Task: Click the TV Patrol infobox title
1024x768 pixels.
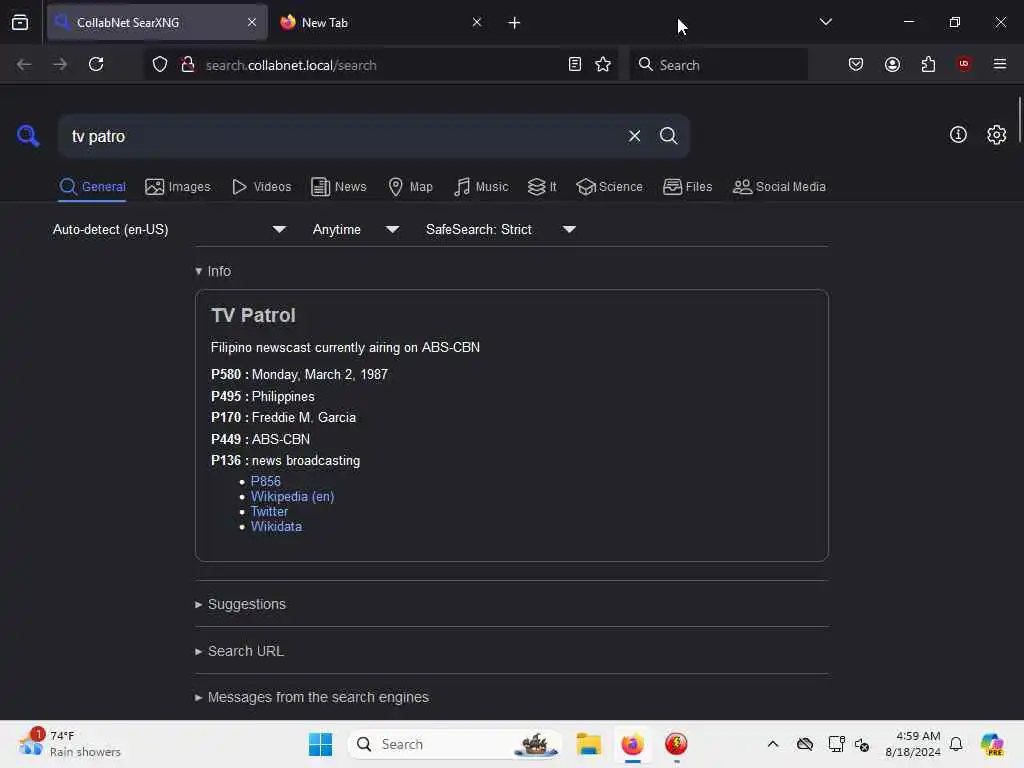Action: click(253, 315)
